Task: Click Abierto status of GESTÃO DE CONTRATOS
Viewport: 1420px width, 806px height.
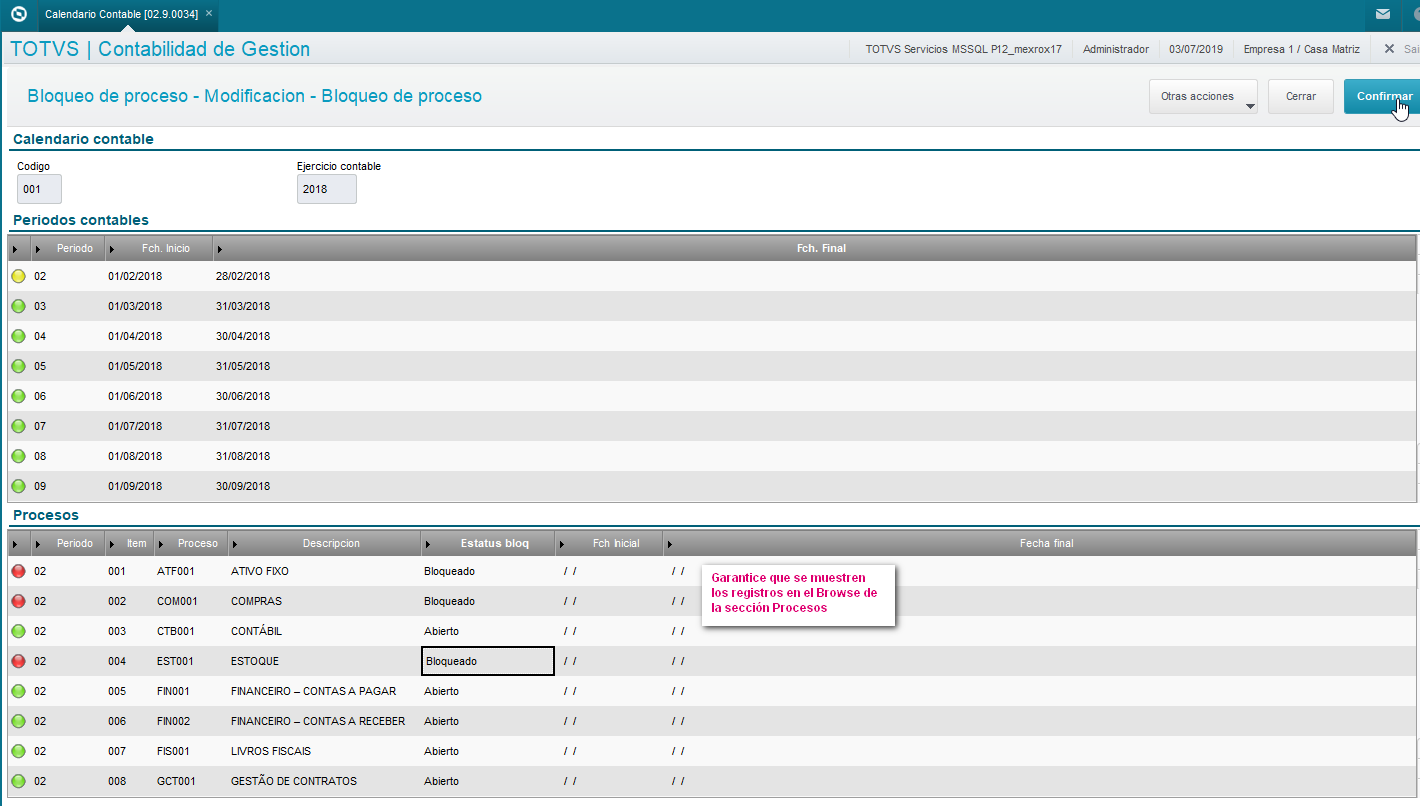Action: coord(442,781)
